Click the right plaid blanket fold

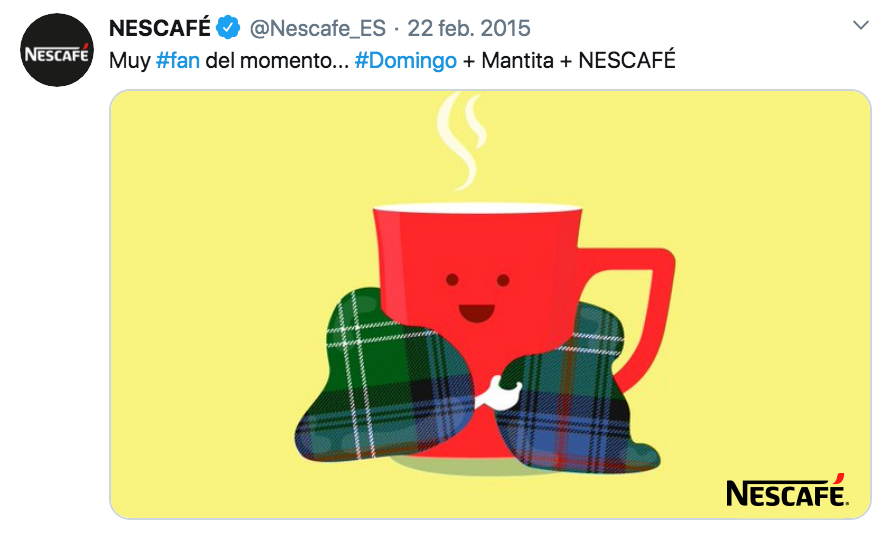(x=574, y=397)
